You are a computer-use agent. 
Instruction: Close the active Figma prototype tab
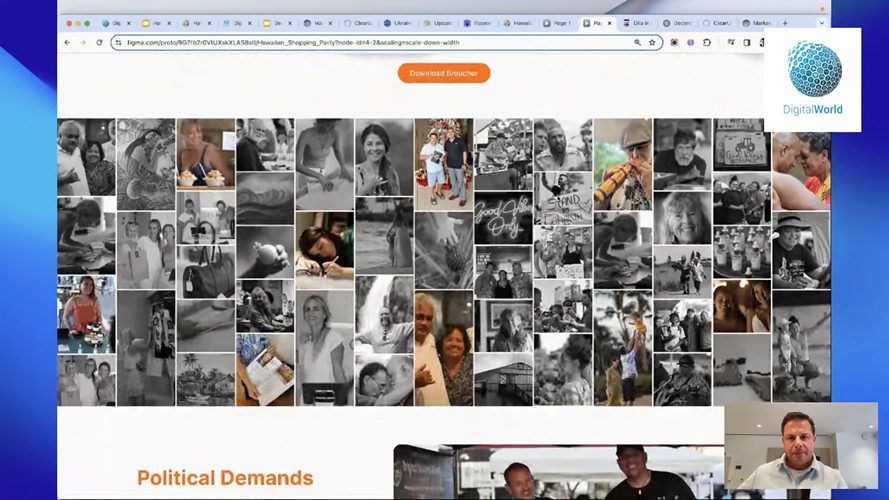610,23
